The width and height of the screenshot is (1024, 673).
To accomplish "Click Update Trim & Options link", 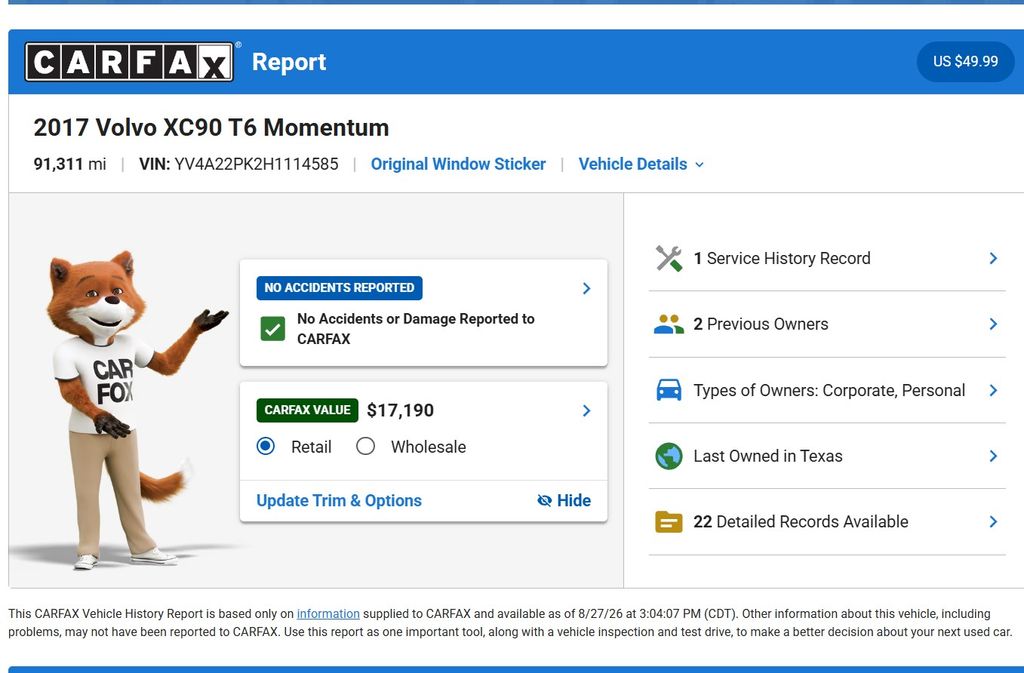I will coord(339,501).
